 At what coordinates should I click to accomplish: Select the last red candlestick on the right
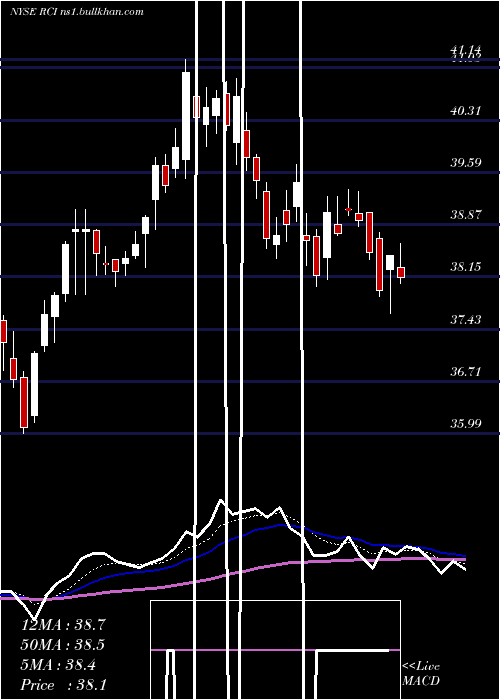tap(401, 272)
